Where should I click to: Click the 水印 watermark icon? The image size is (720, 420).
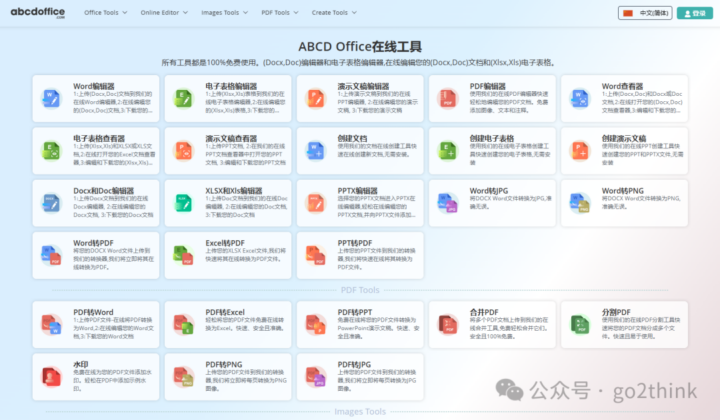pos(51,376)
